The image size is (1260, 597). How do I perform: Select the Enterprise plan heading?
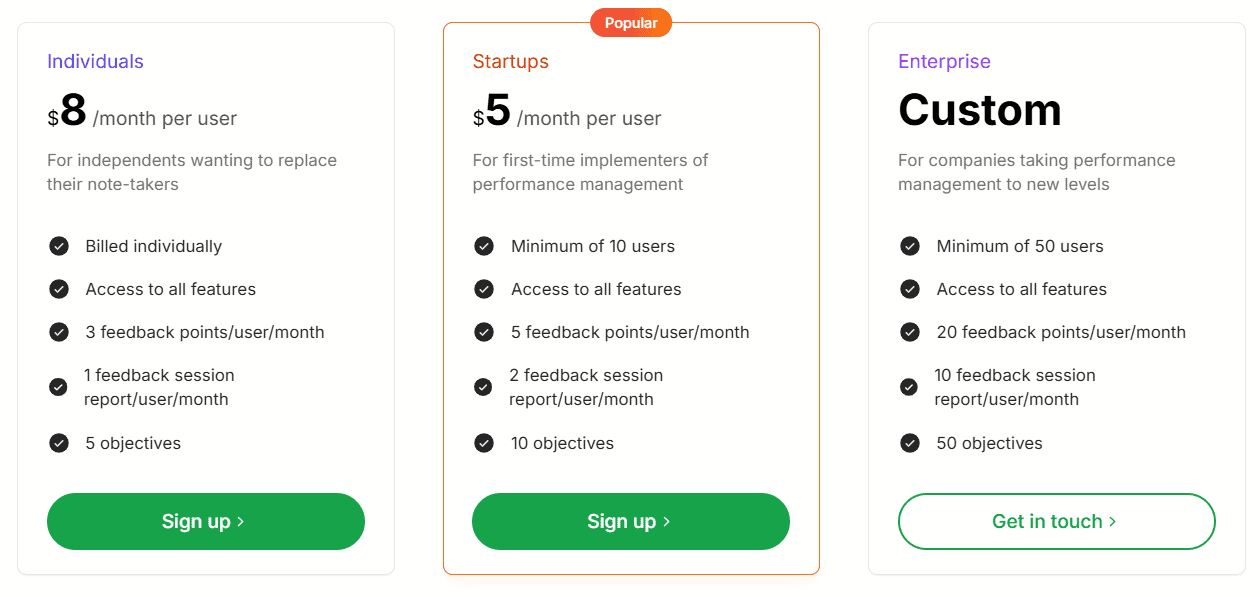pos(944,61)
